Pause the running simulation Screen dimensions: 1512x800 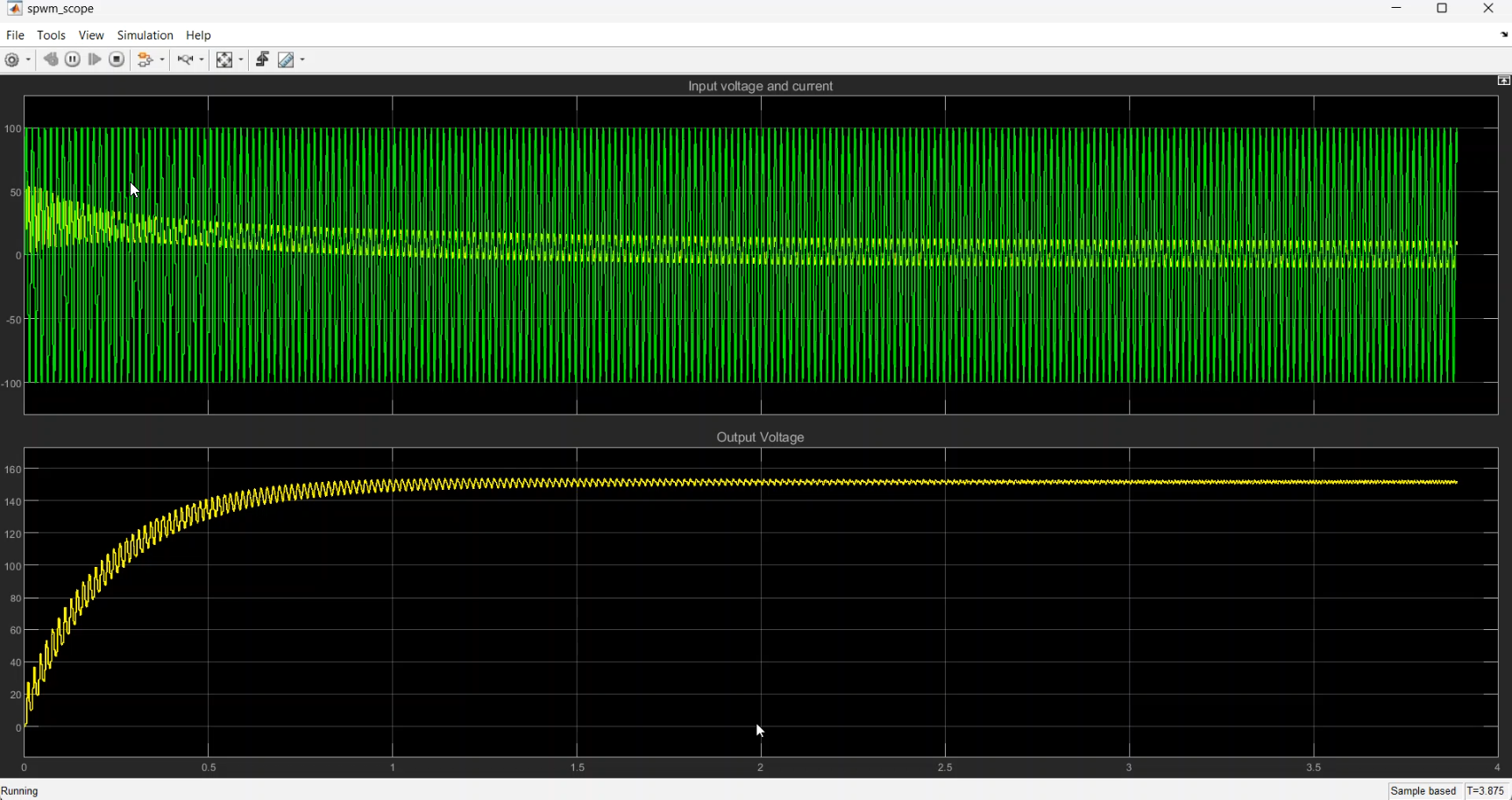[73, 60]
